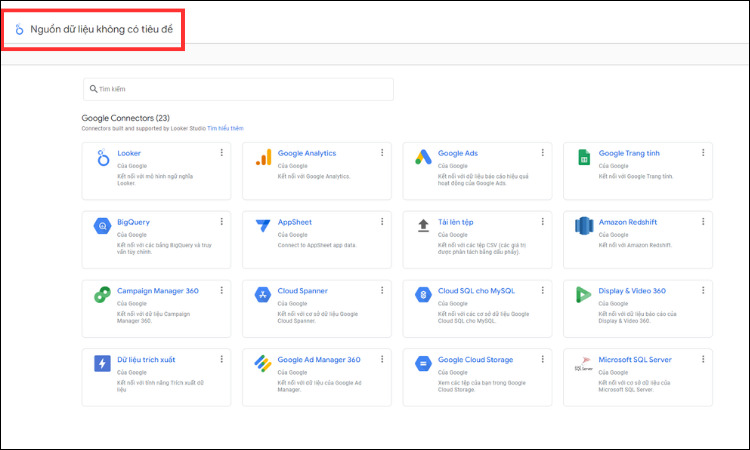Click the Cloud Spanner icon
The width and height of the screenshot is (750, 450).
(263, 295)
